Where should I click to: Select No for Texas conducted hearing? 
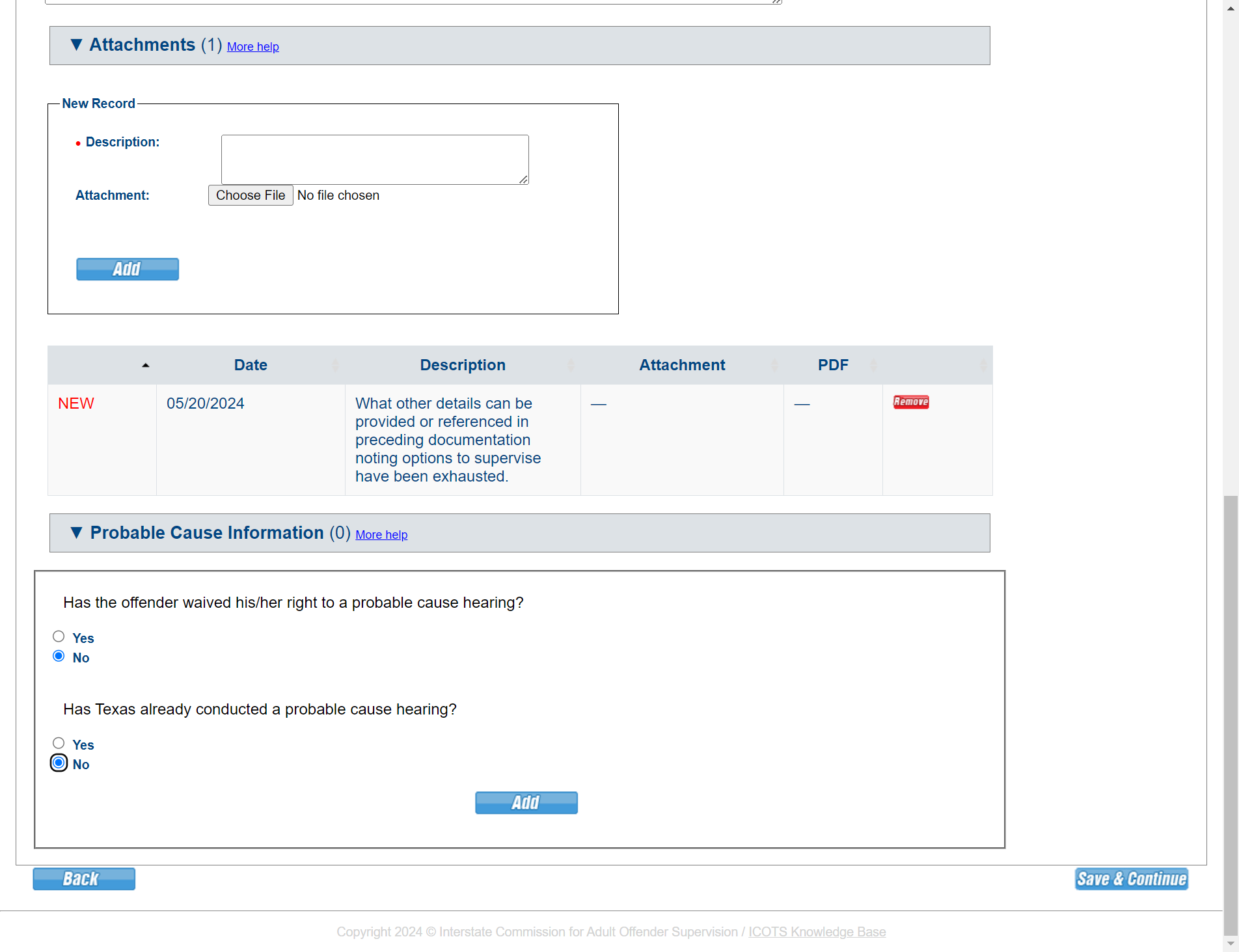59,763
